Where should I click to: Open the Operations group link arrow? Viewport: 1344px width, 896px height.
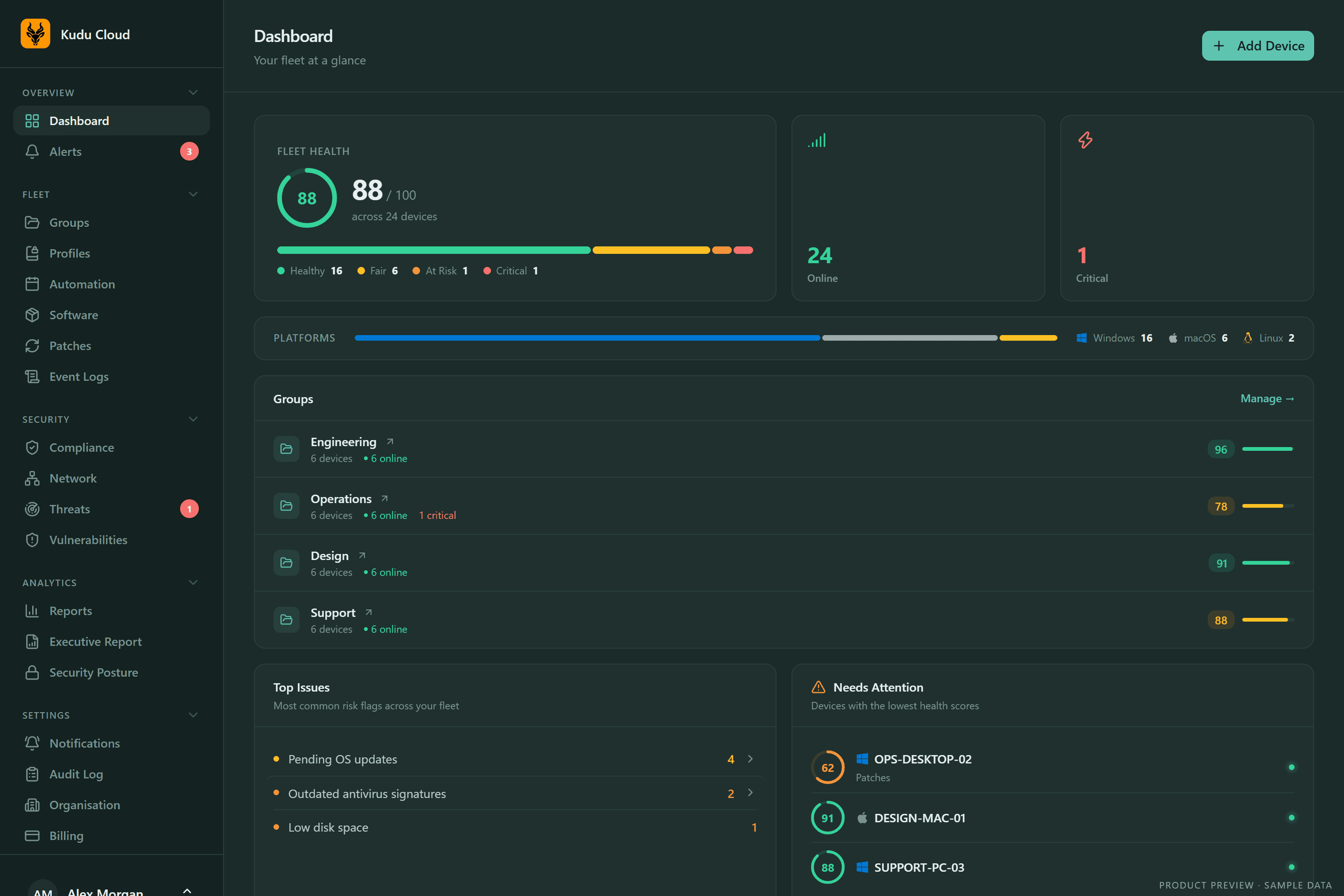(x=385, y=499)
